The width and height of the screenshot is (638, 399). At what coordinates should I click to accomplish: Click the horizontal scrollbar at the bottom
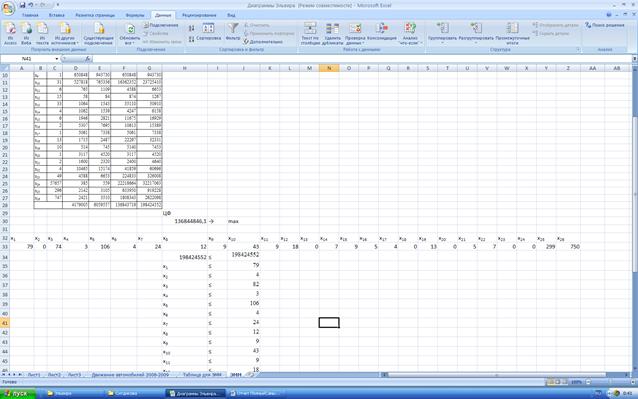[x=496, y=375]
